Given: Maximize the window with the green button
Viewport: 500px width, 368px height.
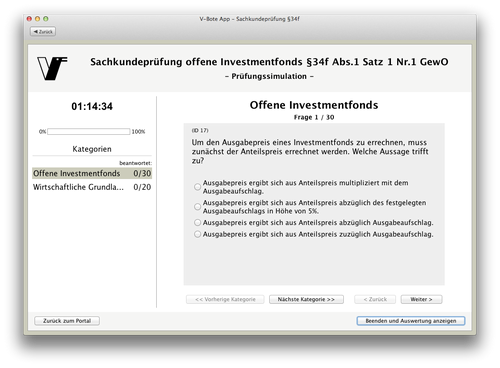Looking at the screenshot, I should tap(46, 19).
